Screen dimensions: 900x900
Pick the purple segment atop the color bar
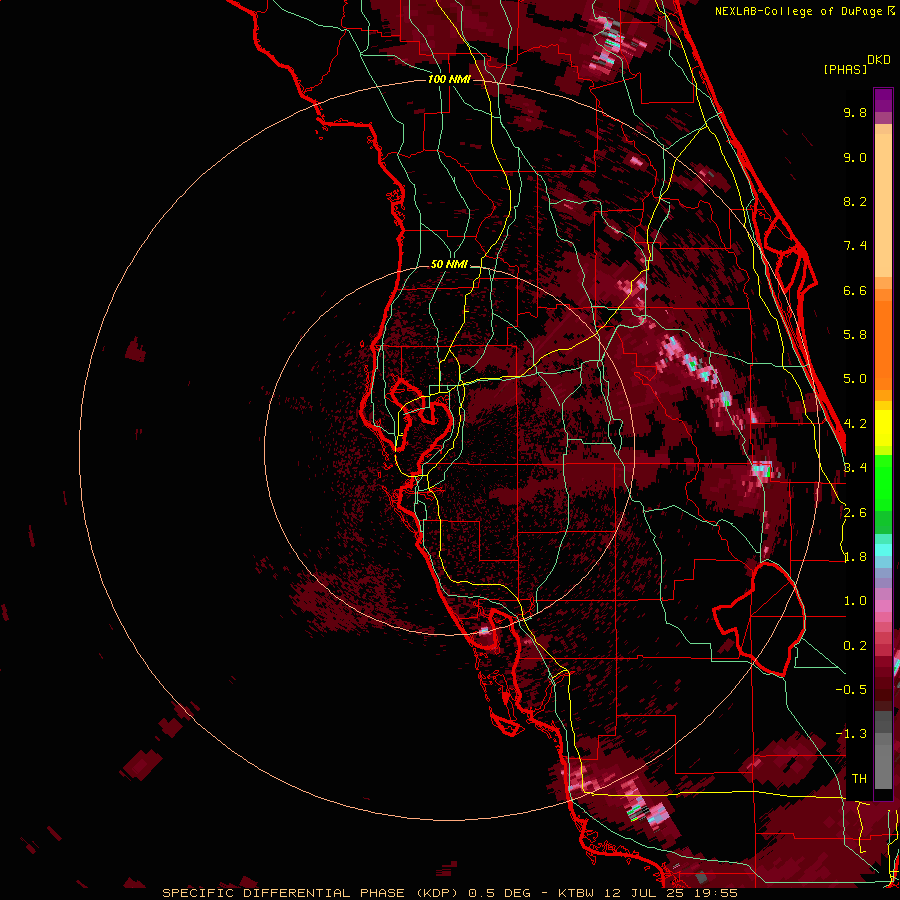[883, 100]
